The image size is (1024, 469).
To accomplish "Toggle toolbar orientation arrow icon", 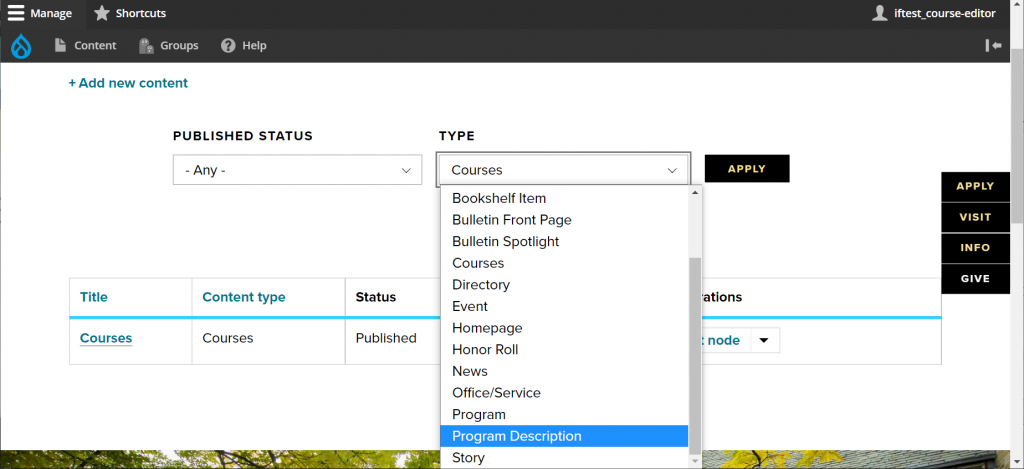I will click(x=993, y=45).
